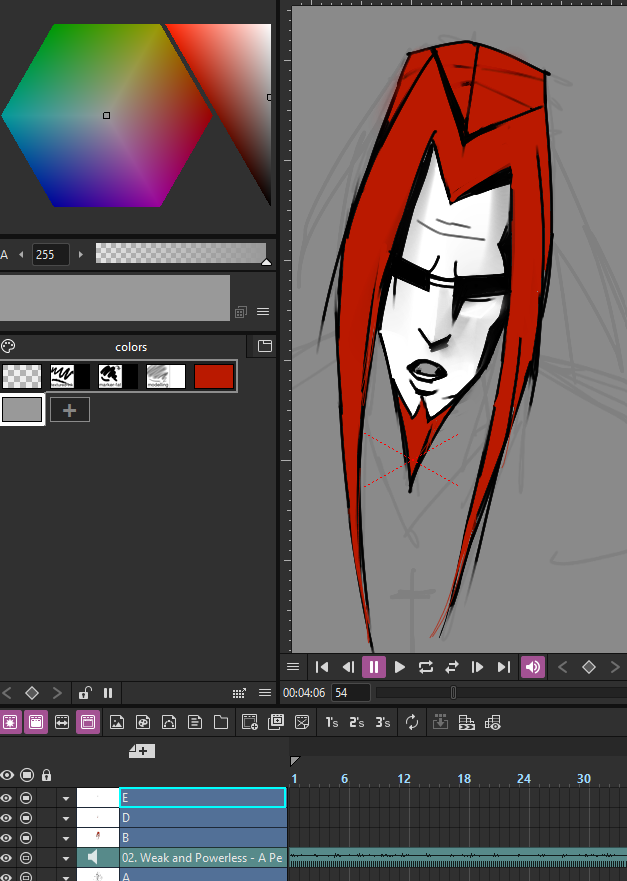Select the 02. Weak and Powerless audio layer
The width and height of the screenshot is (627, 881).
click(203, 858)
